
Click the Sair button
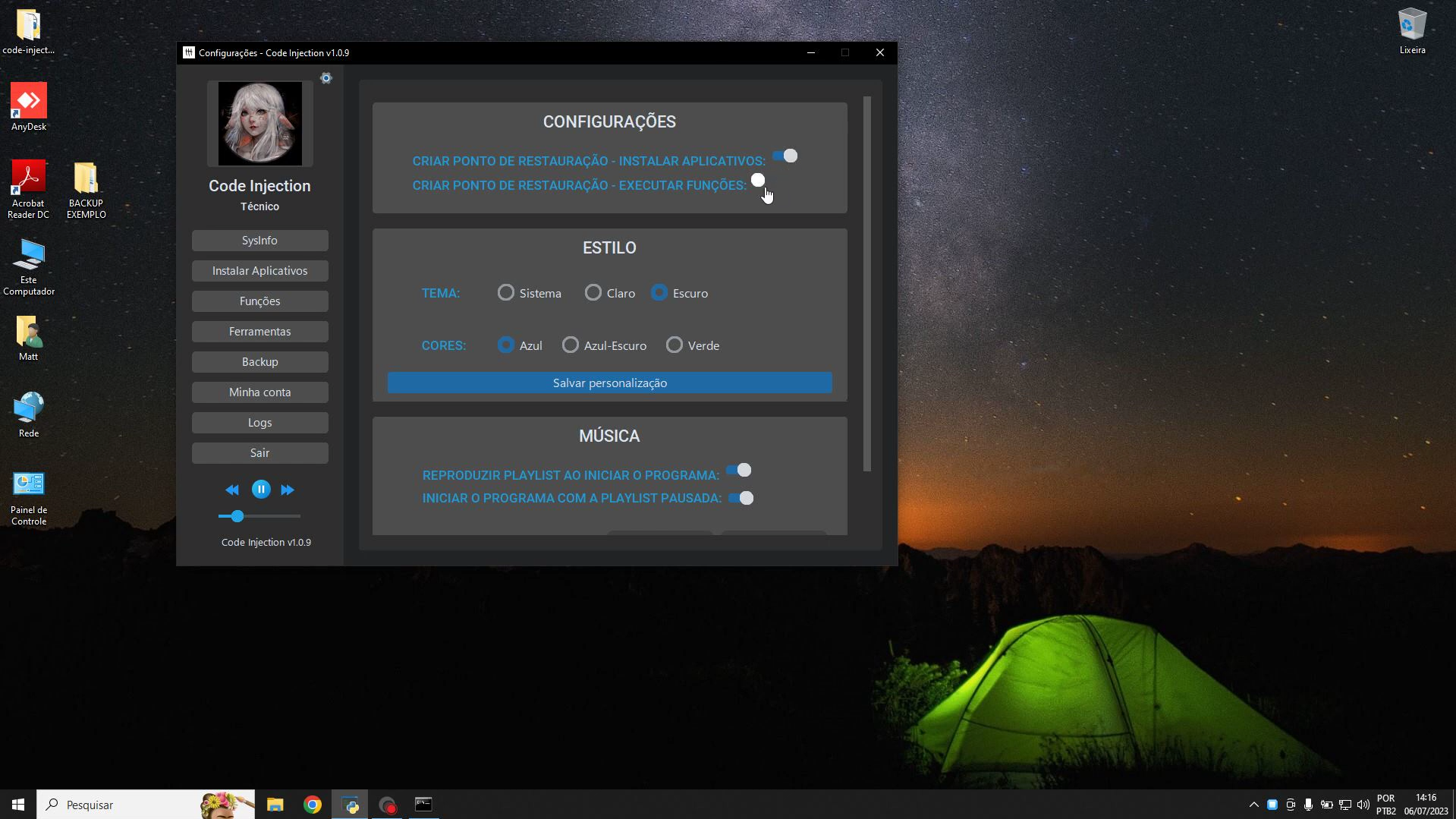point(259,453)
